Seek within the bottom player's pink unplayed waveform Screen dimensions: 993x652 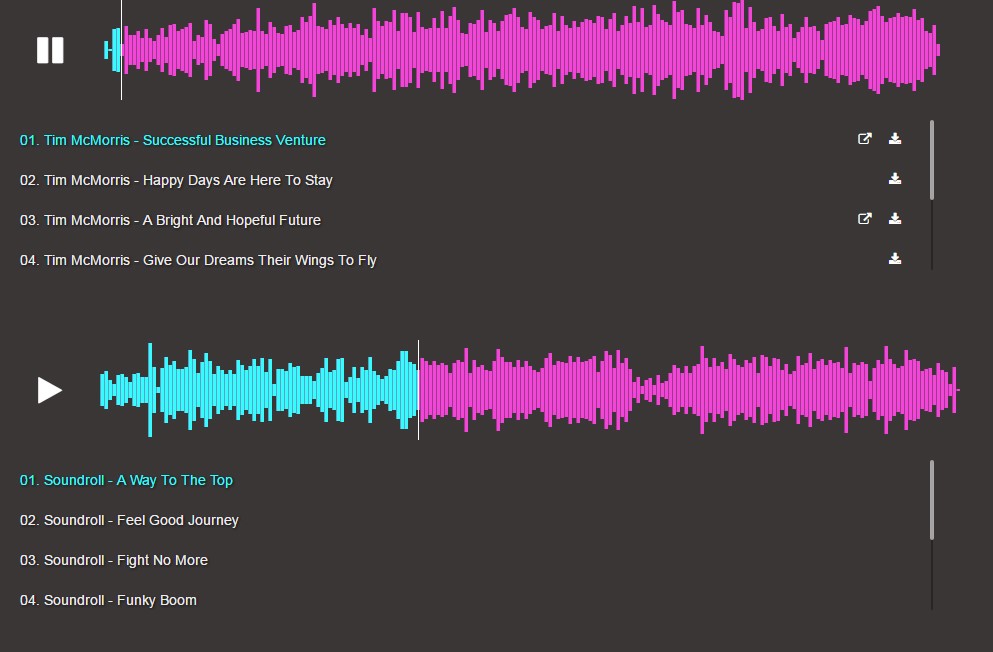pos(690,390)
